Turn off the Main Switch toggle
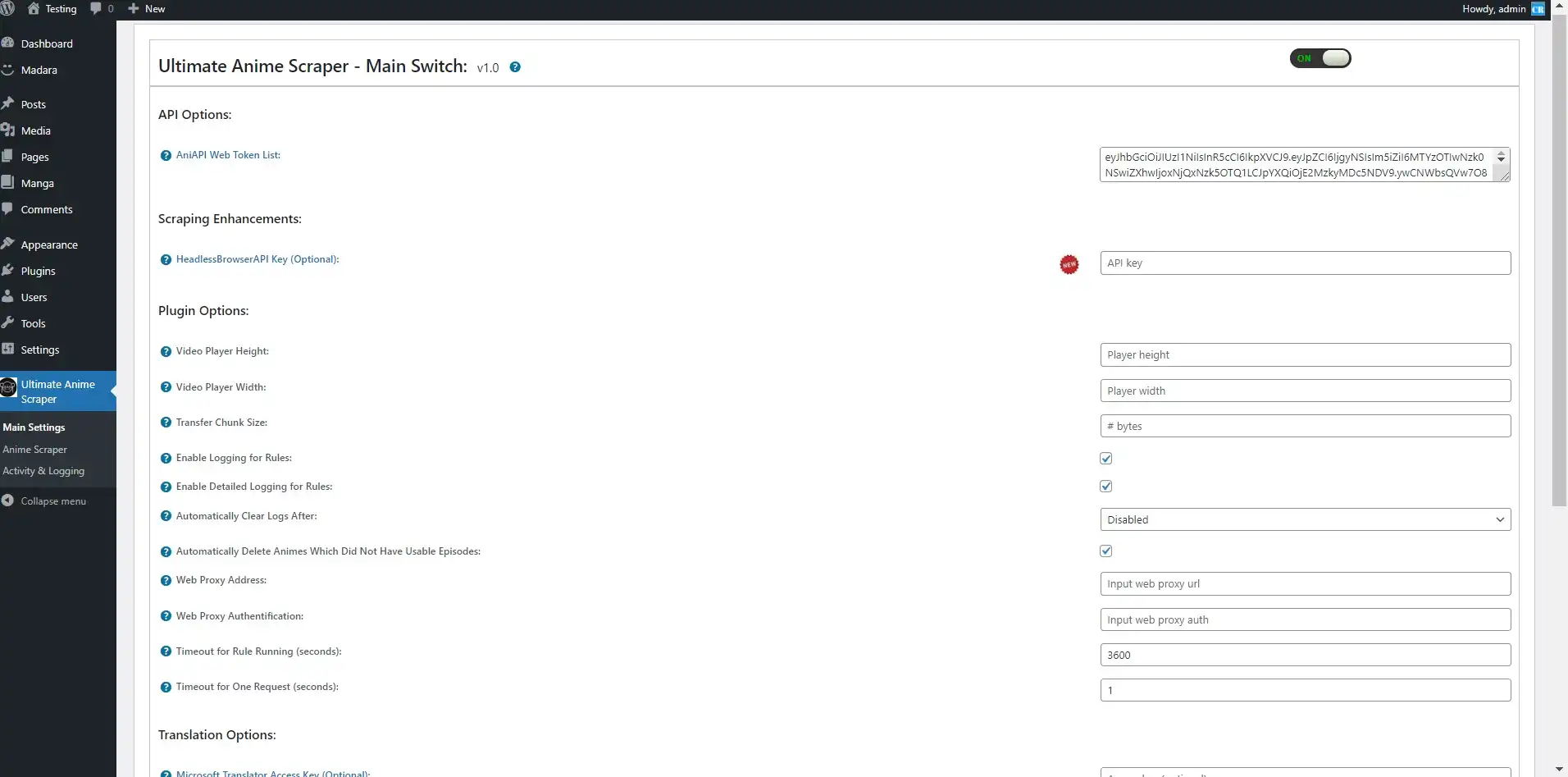 click(x=1320, y=58)
